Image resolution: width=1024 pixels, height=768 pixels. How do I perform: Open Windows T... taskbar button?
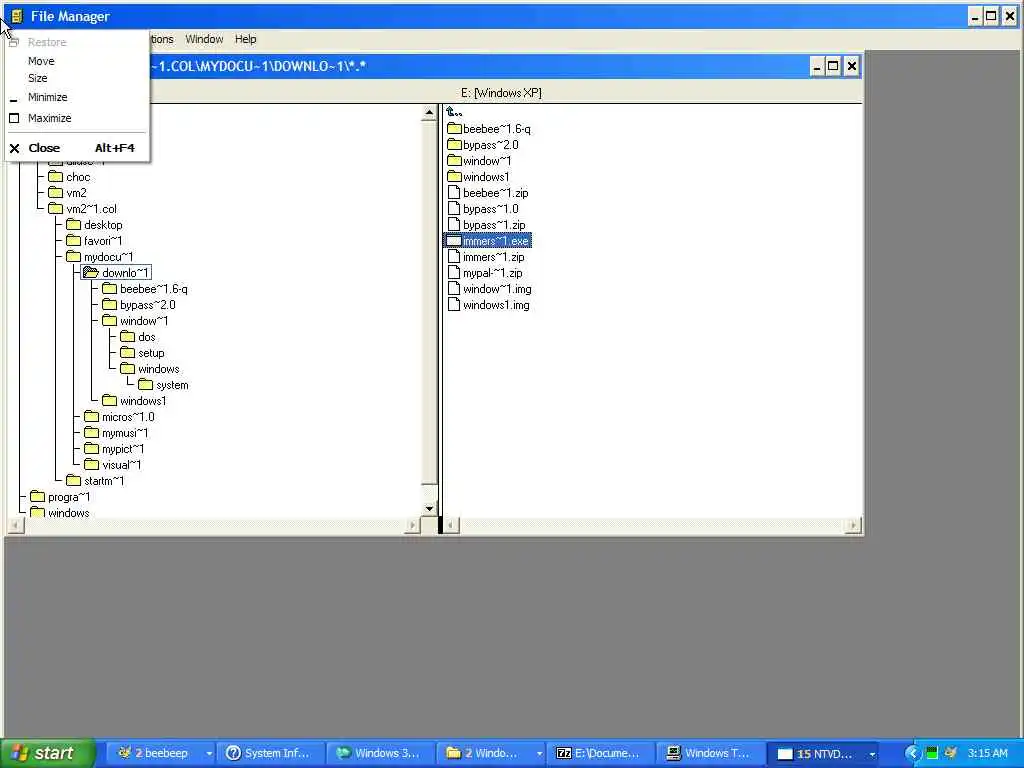click(710, 753)
